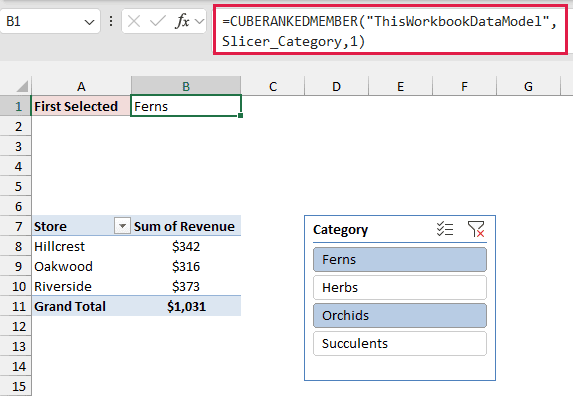Click the Cancel (X) formula icon
Viewport: 573px width, 396px height.
click(134, 22)
